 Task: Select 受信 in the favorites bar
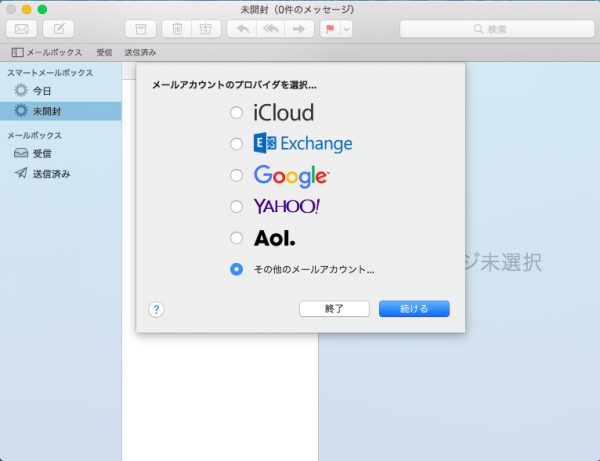tap(104, 52)
